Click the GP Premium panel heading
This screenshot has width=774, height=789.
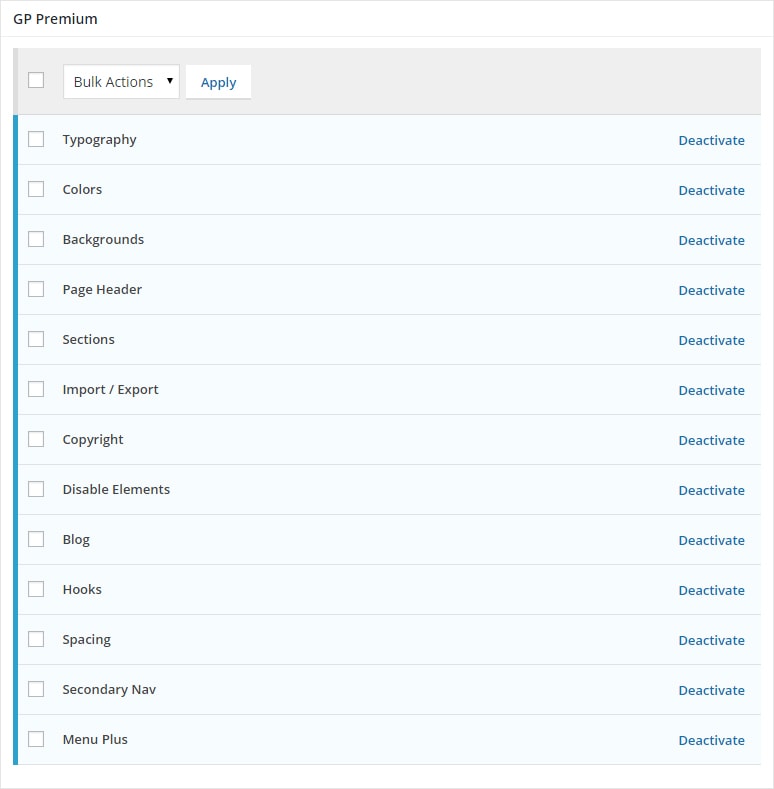(x=55, y=19)
